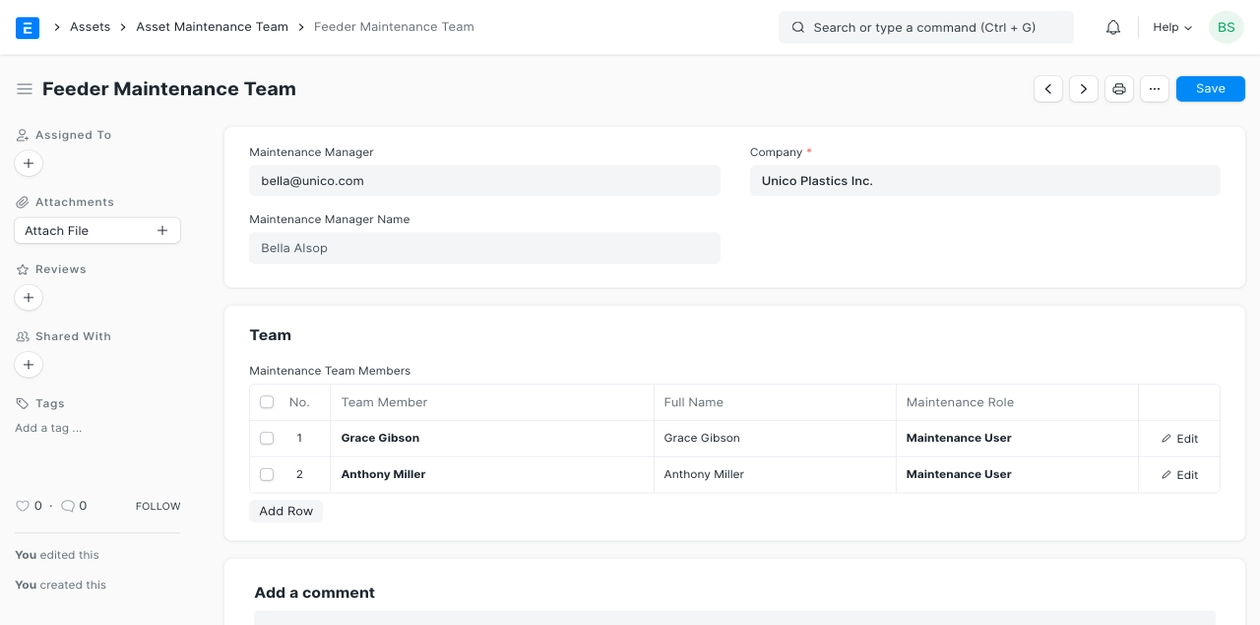The width and height of the screenshot is (1260, 625).
Task: Select the Grace Gibson row checkbox
Action: (x=267, y=438)
